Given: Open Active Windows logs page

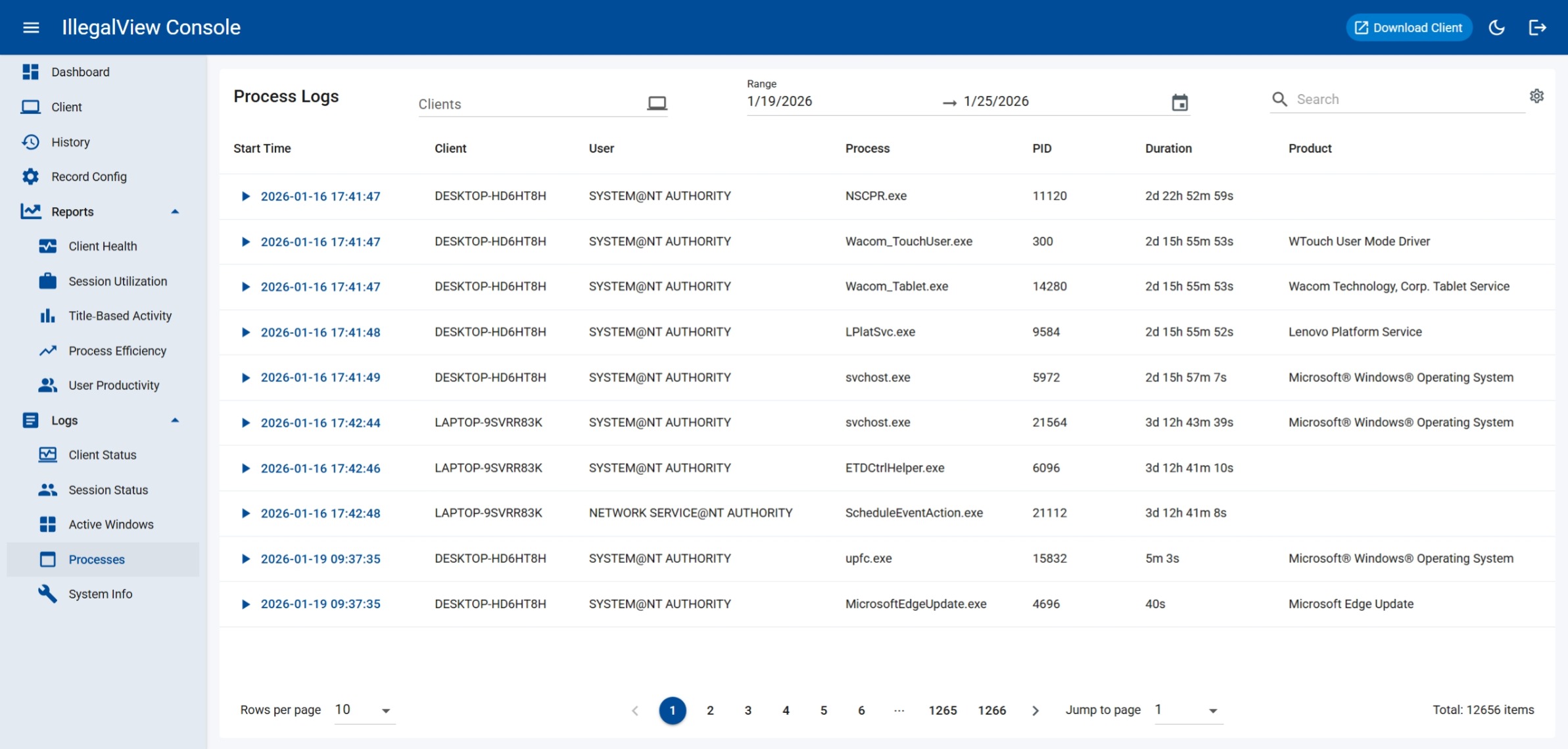Looking at the screenshot, I should pos(110,524).
